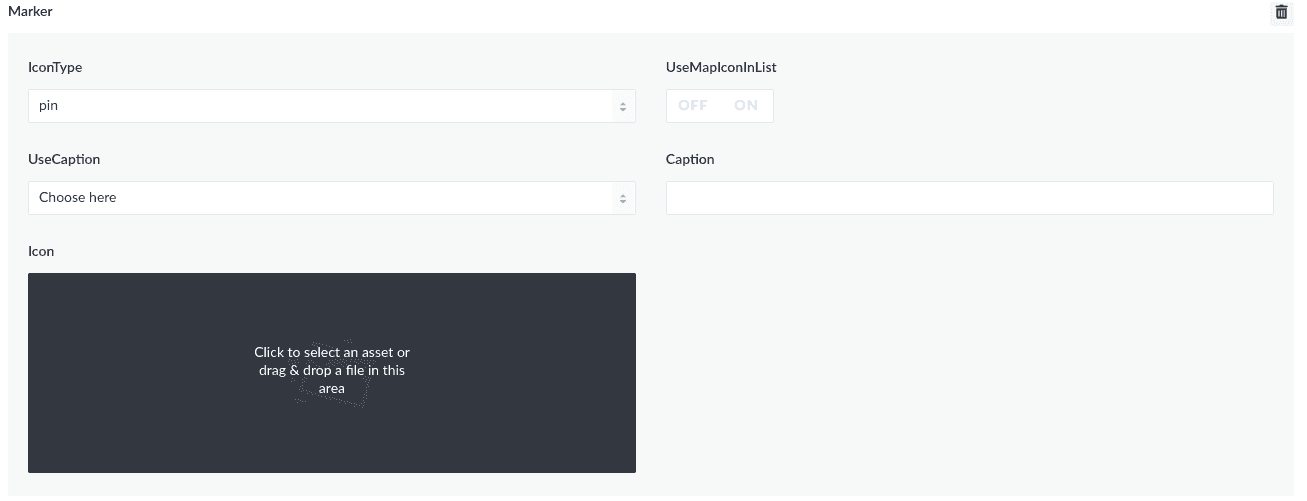This screenshot has height=501, width=1307.
Task: Click the Marker section title
Action: [x=30, y=12]
